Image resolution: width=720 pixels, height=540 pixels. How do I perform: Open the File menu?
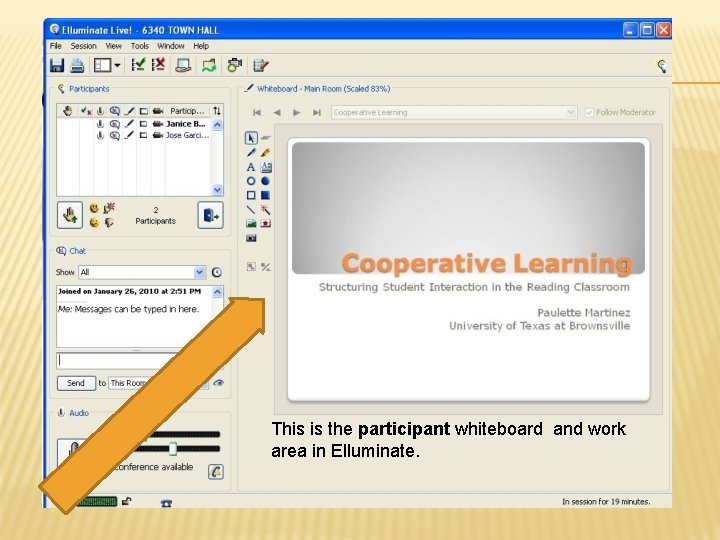(x=56, y=46)
